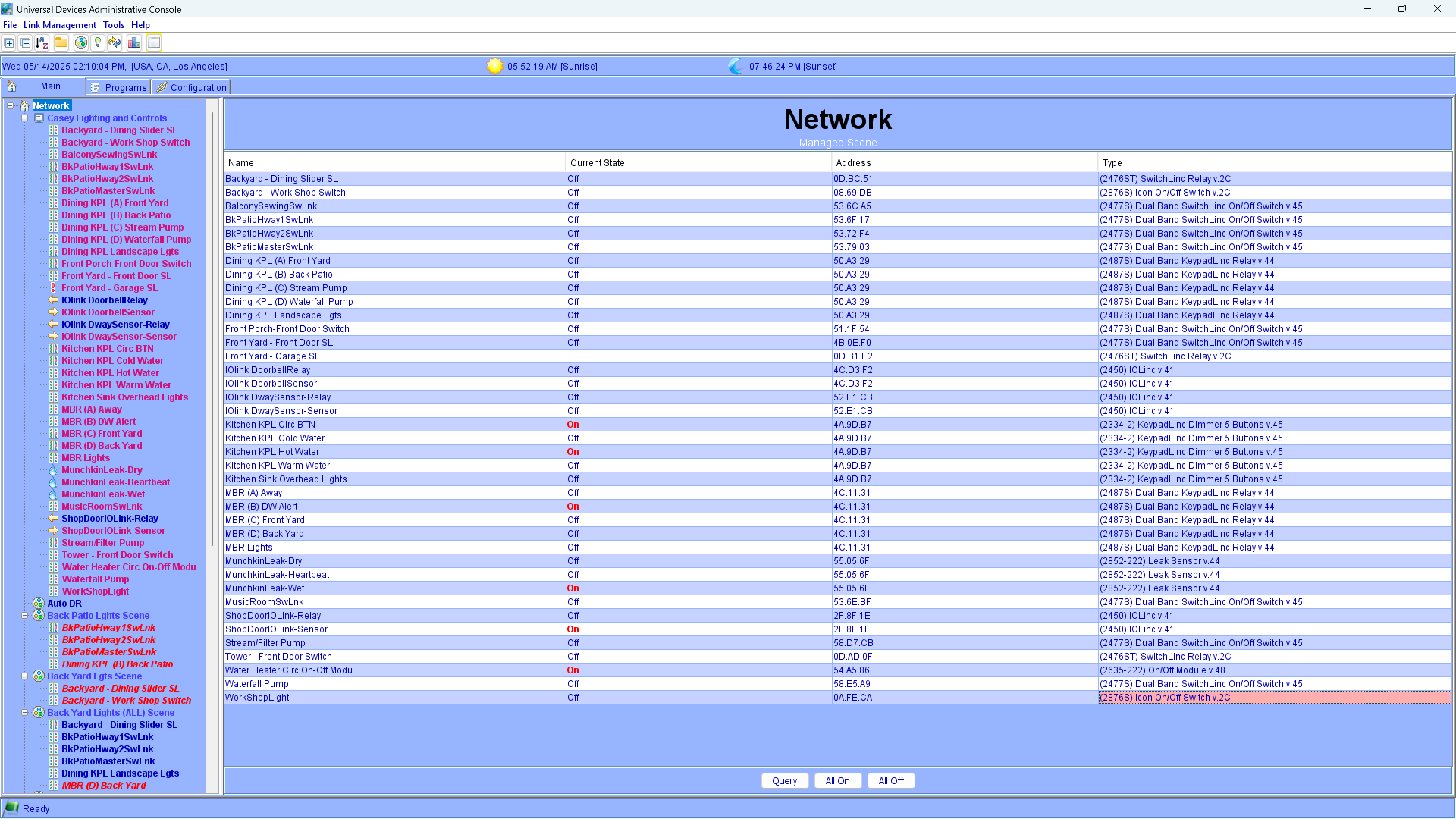Viewport: 1456px width, 819px height.
Task: Select Dining KPL (B) Back Patio under Back Patio scene
Action: pos(117,664)
